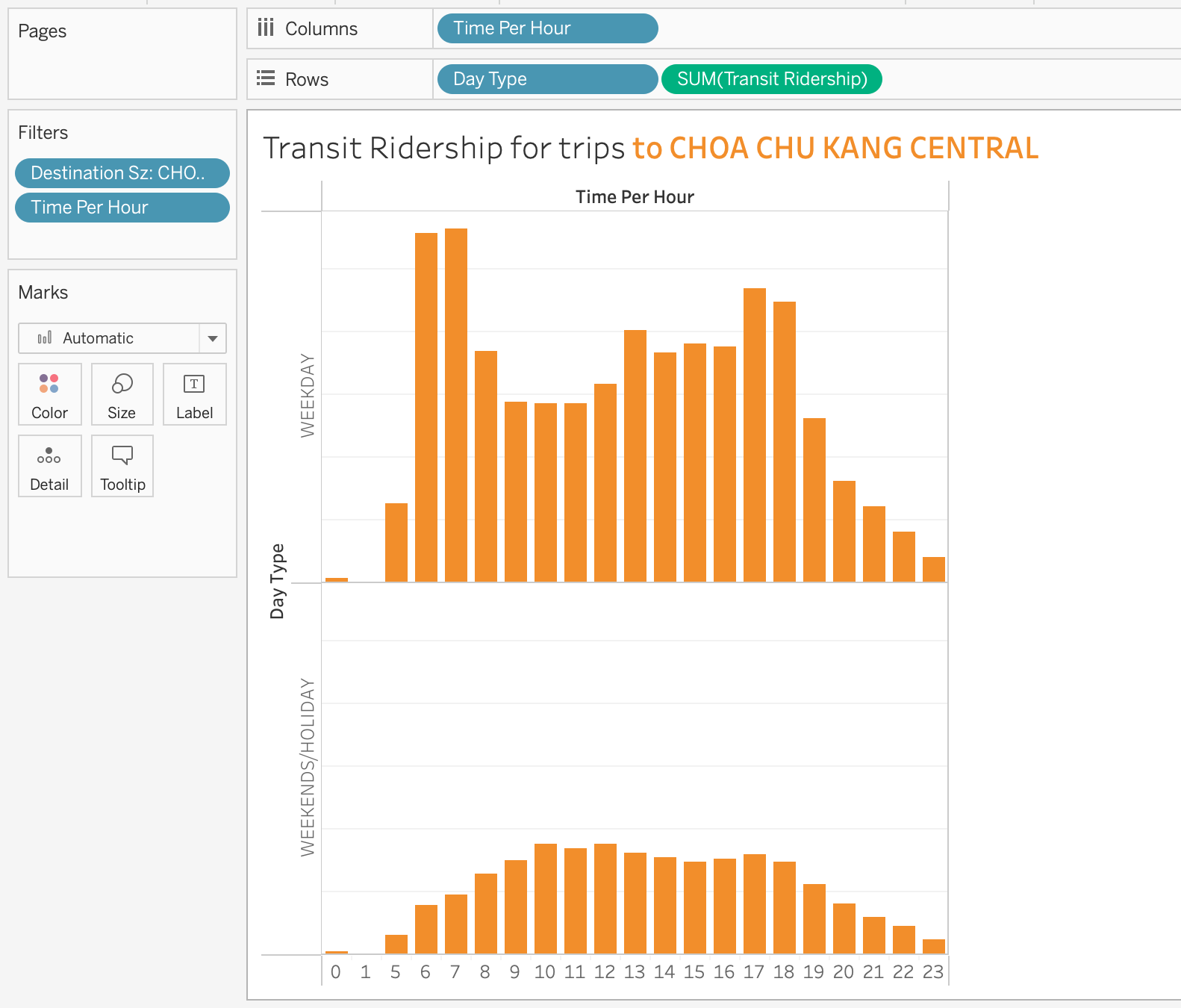
Task: Select the Destination Sz filter pill
Action: point(122,173)
